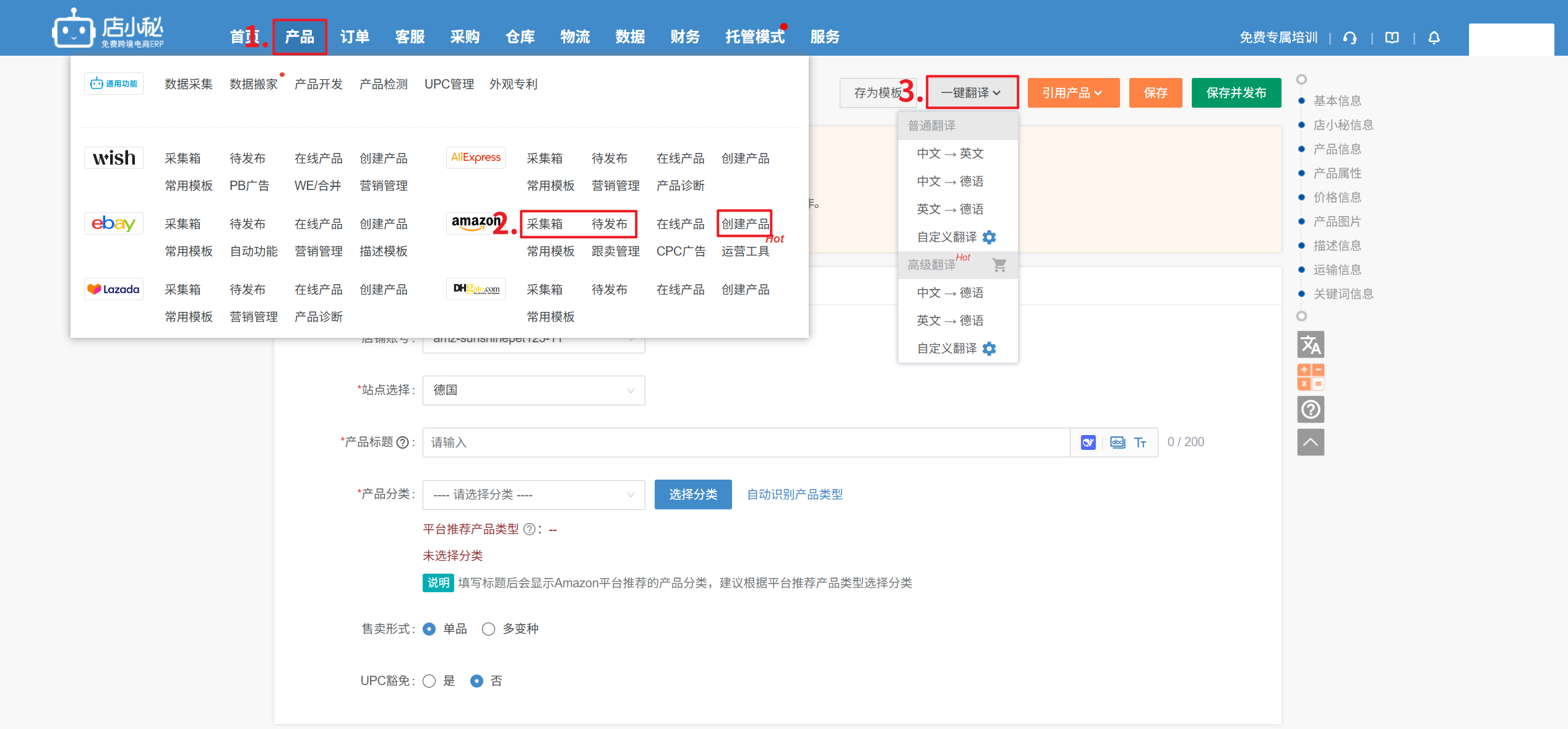Viewport: 1568px width, 729px height.
Task: Expand the 引用产品 dropdown button
Action: pyautogui.click(x=1072, y=93)
